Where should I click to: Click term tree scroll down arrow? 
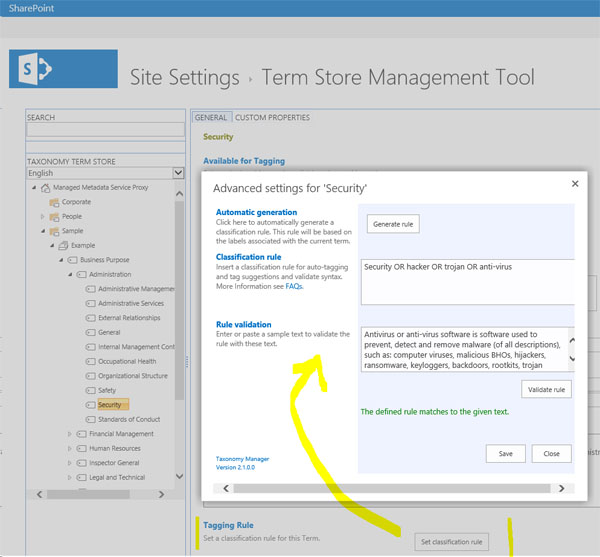point(179,476)
